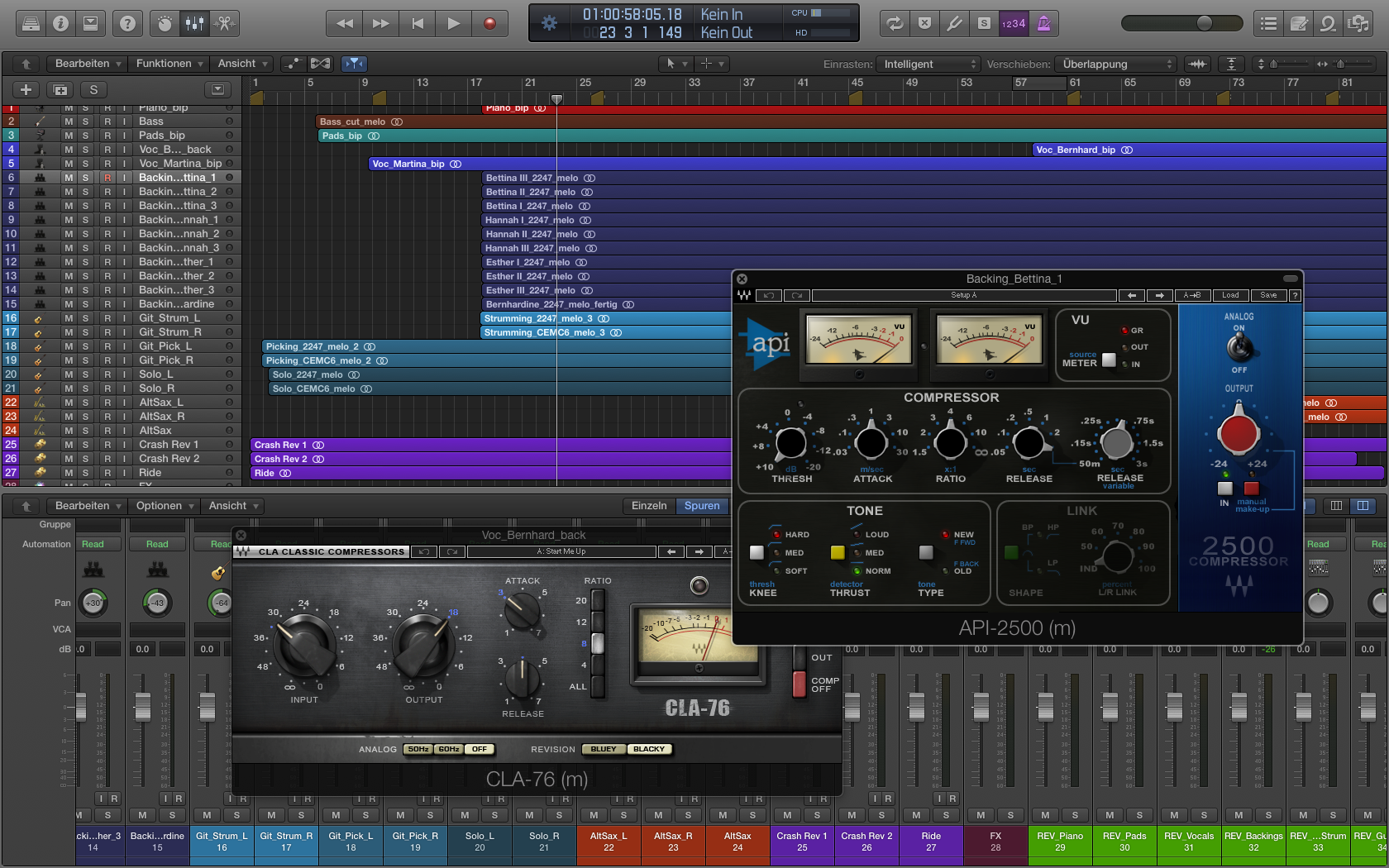Toggle the metronome click icon
1389x868 pixels.
coord(1043,24)
